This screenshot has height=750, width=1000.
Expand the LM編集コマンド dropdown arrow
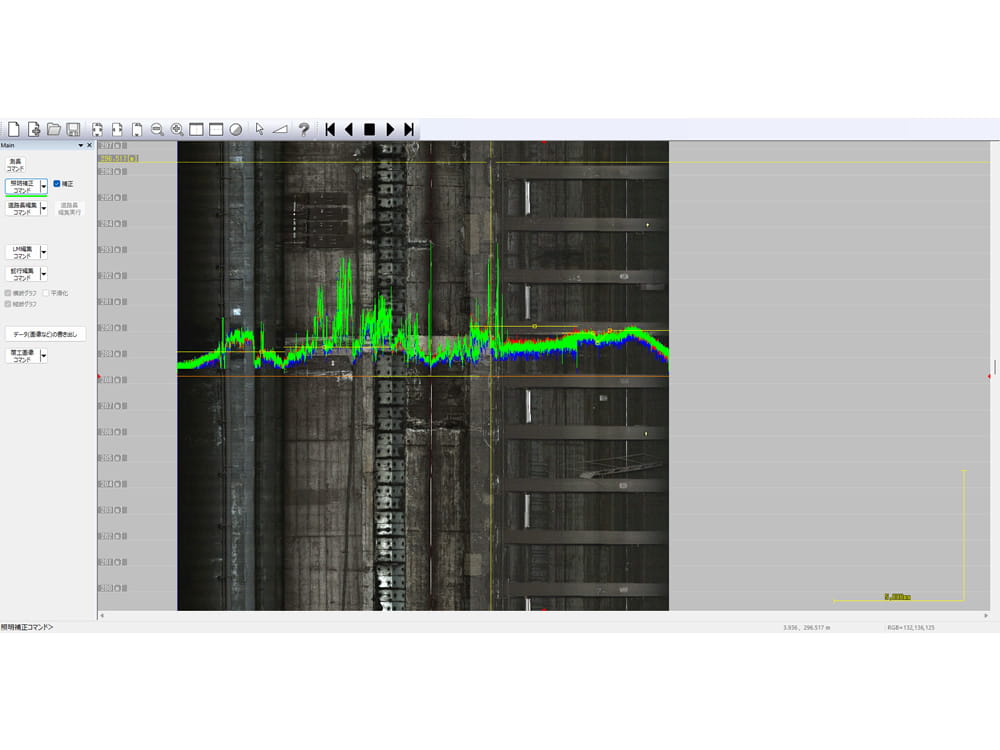pyautogui.click(x=44, y=252)
